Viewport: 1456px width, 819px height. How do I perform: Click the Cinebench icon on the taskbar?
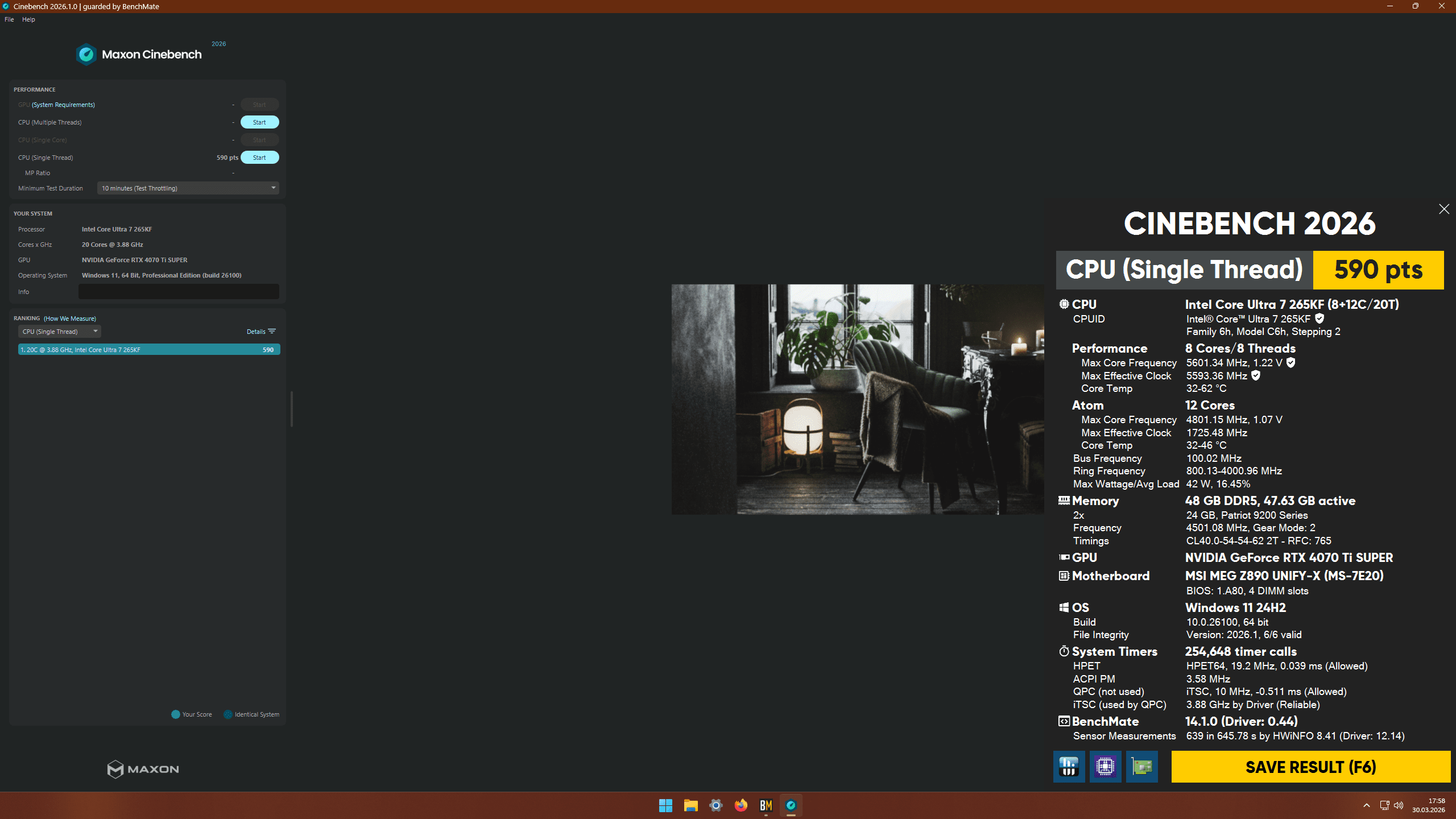click(791, 805)
